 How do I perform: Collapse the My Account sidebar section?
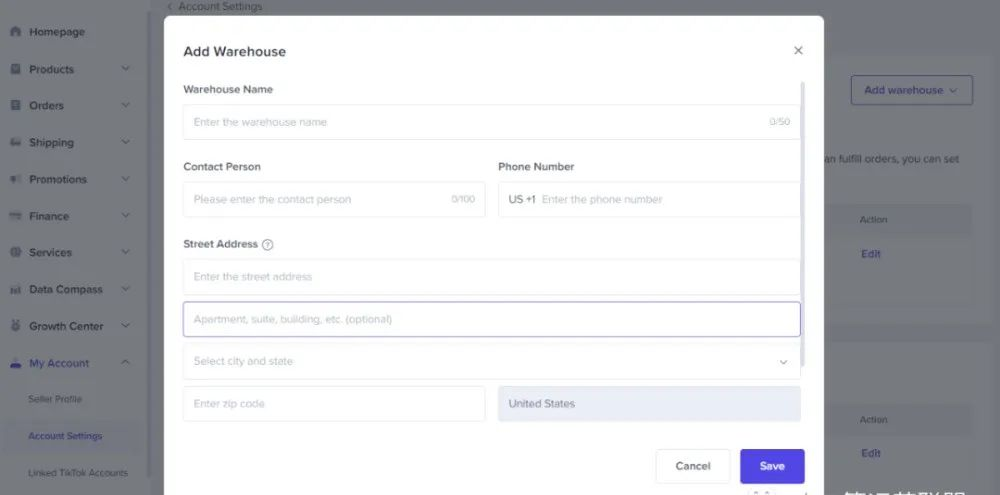click(x=125, y=363)
